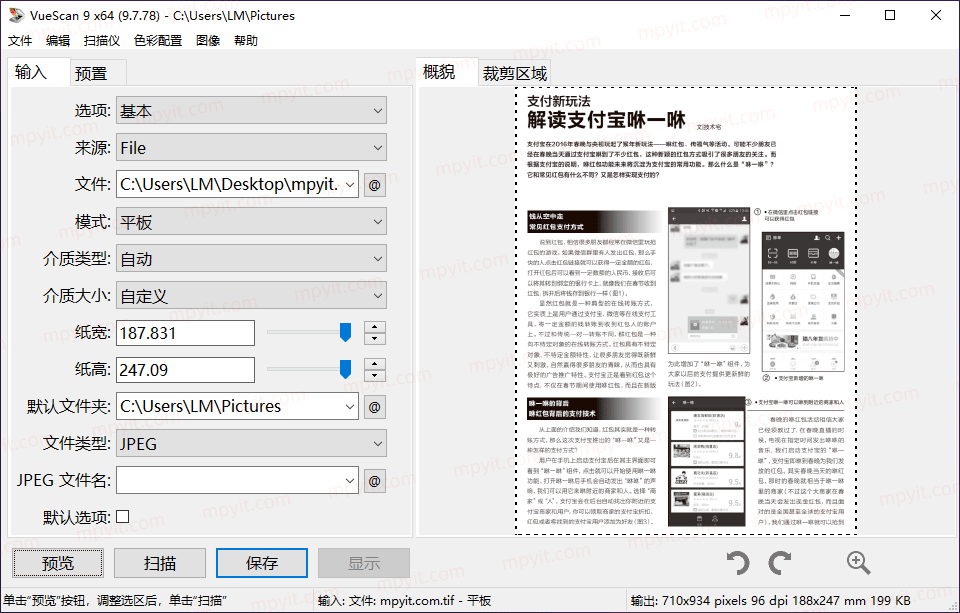Screen dimensions: 960x613
Task: Open the 图像 menu
Action: pos(207,40)
